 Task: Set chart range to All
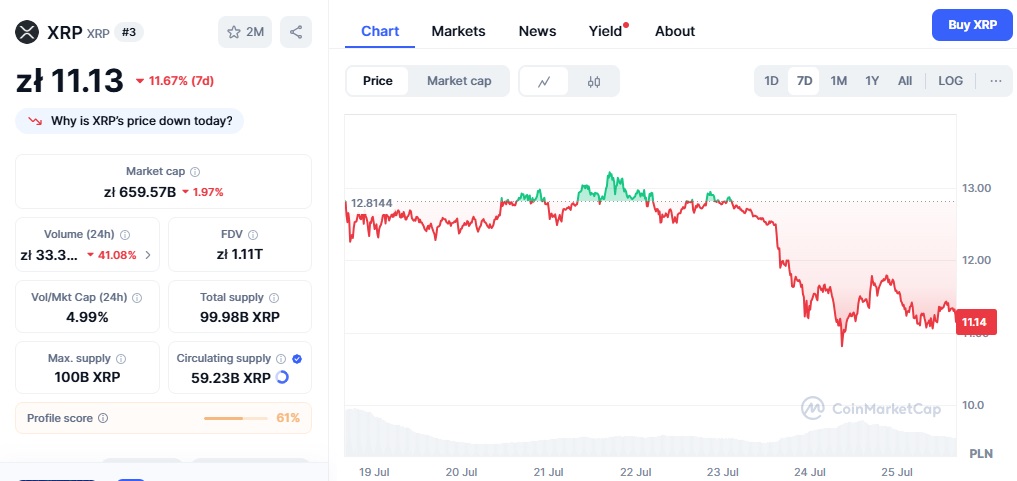(905, 81)
